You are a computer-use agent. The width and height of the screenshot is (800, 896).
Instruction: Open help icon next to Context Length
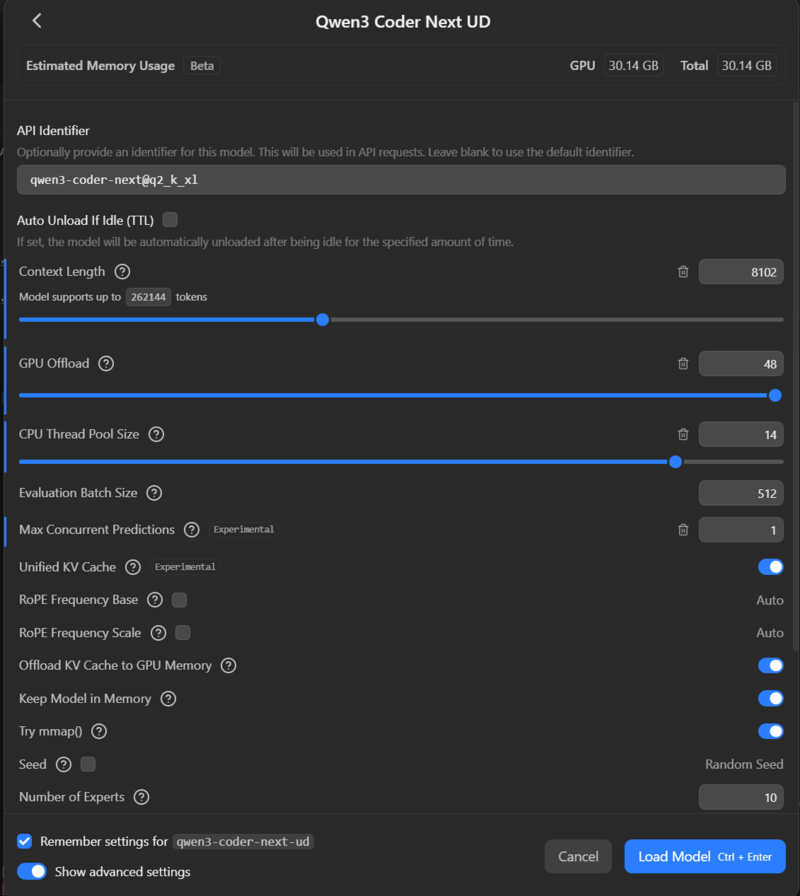122,272
